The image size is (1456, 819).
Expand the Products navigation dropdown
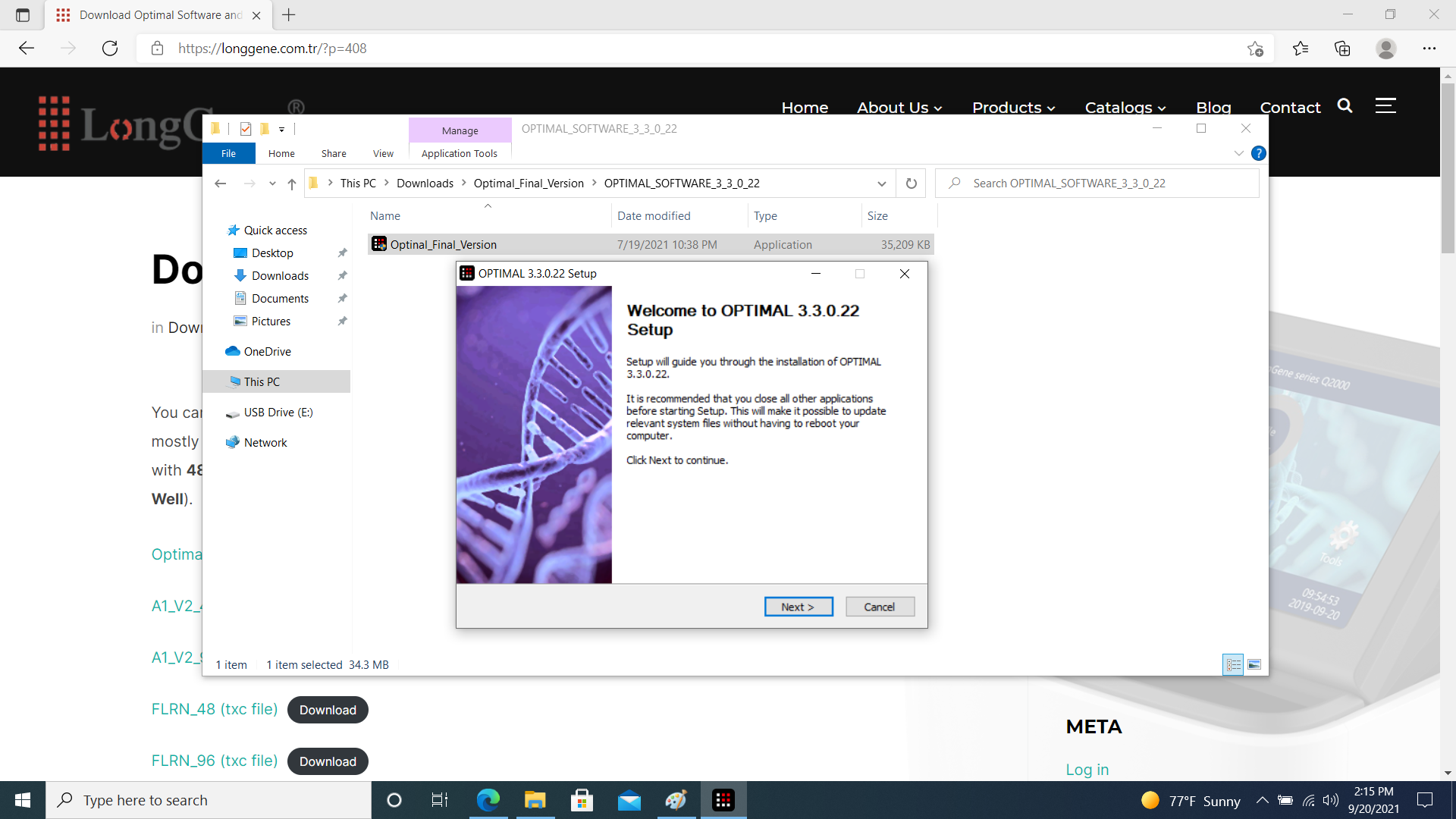coord(1013,107)
